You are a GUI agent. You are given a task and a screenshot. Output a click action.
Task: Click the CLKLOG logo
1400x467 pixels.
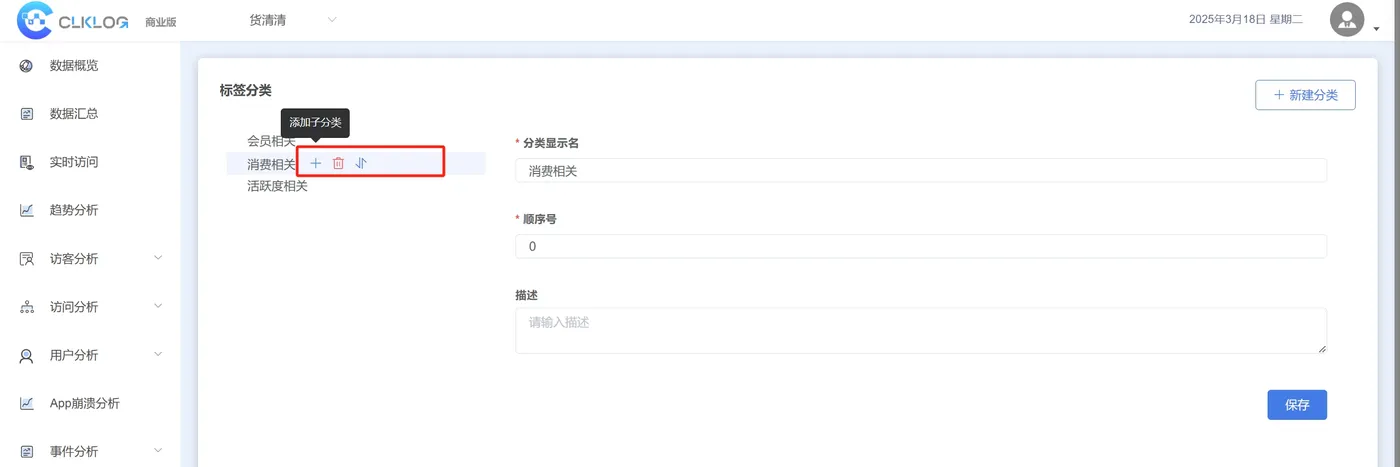point(73,20)
